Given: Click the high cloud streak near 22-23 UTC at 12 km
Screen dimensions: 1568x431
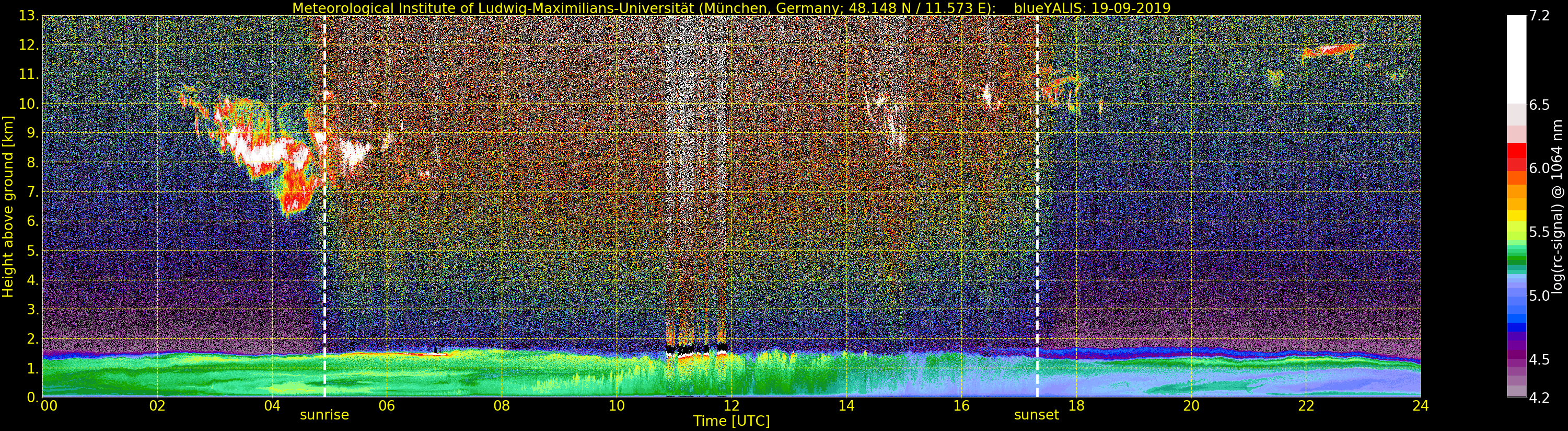Looking at the screenshot, I should tap(1333, 51).
